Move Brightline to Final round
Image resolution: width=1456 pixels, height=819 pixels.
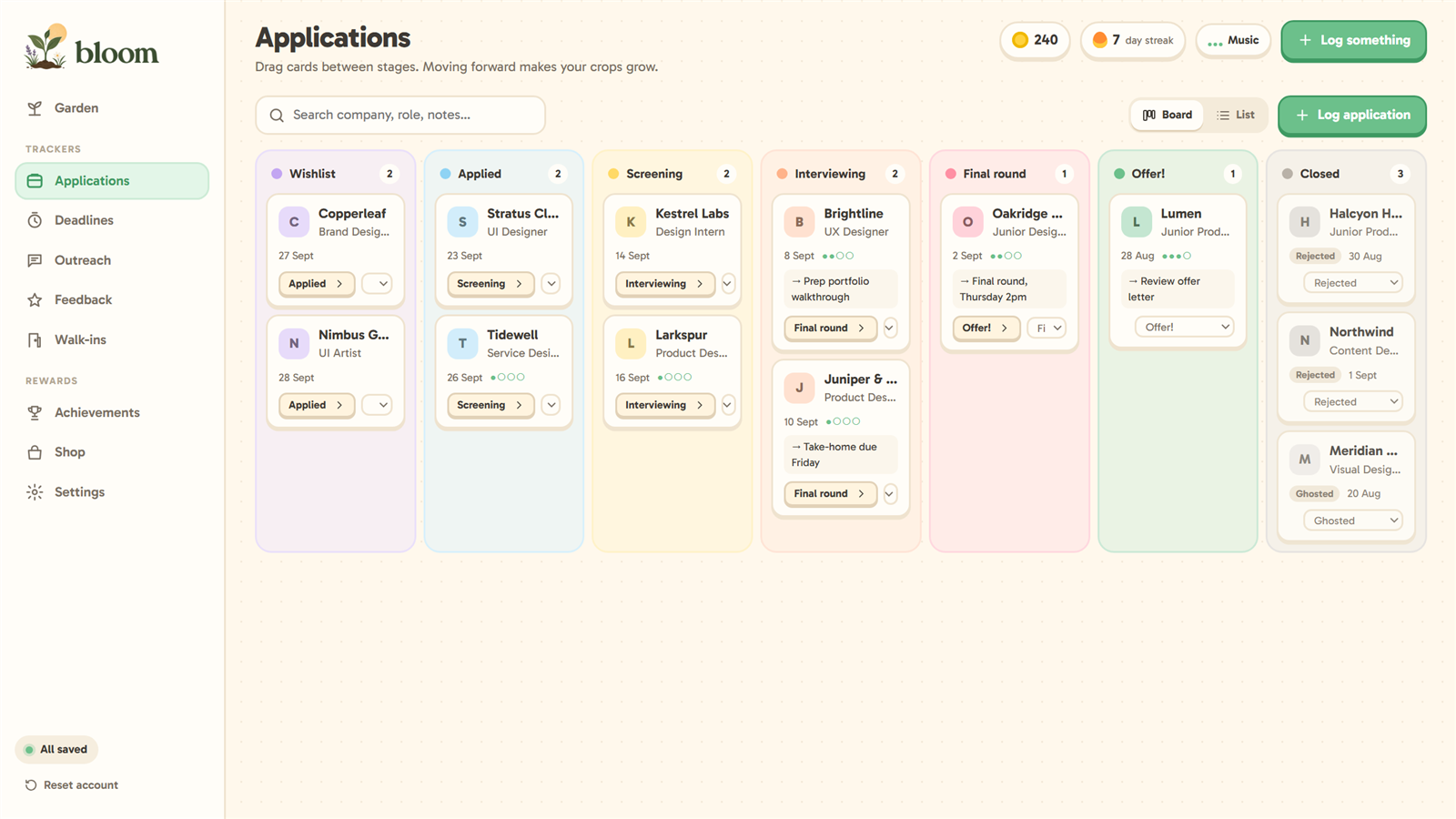click(x=830, y=329)
